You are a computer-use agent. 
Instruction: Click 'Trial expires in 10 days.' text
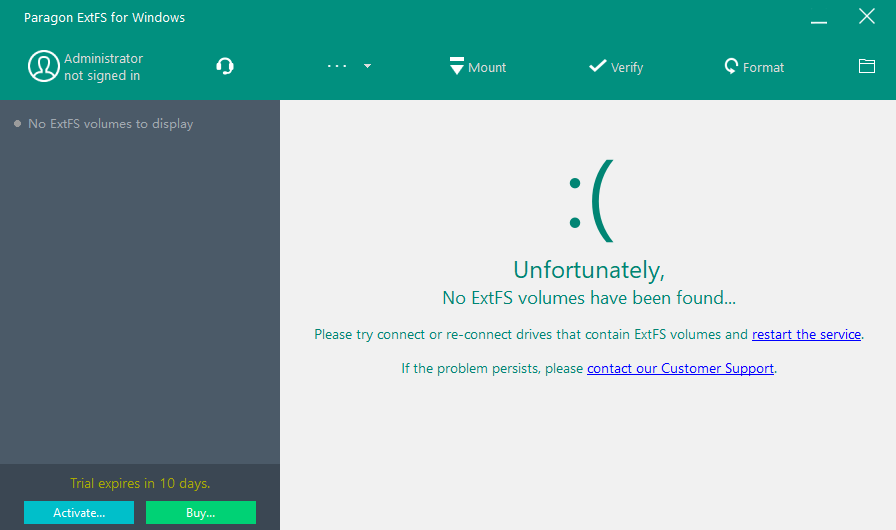(140, 483)
